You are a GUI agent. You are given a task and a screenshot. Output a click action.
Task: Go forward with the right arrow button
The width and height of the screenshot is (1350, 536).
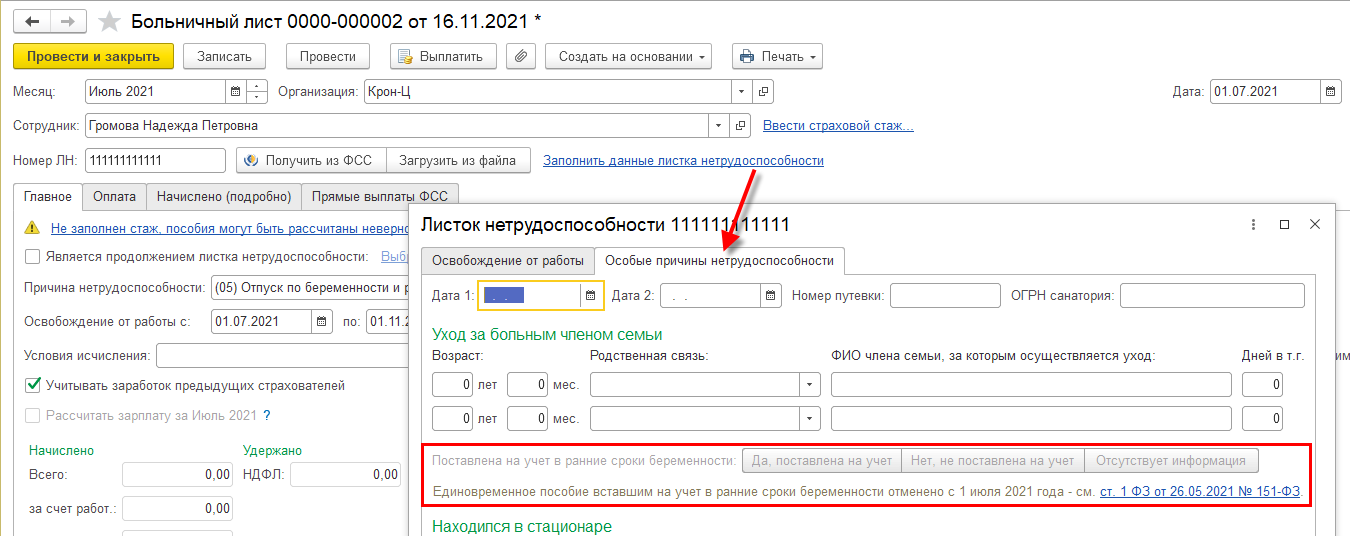click(x=68, y=22)
